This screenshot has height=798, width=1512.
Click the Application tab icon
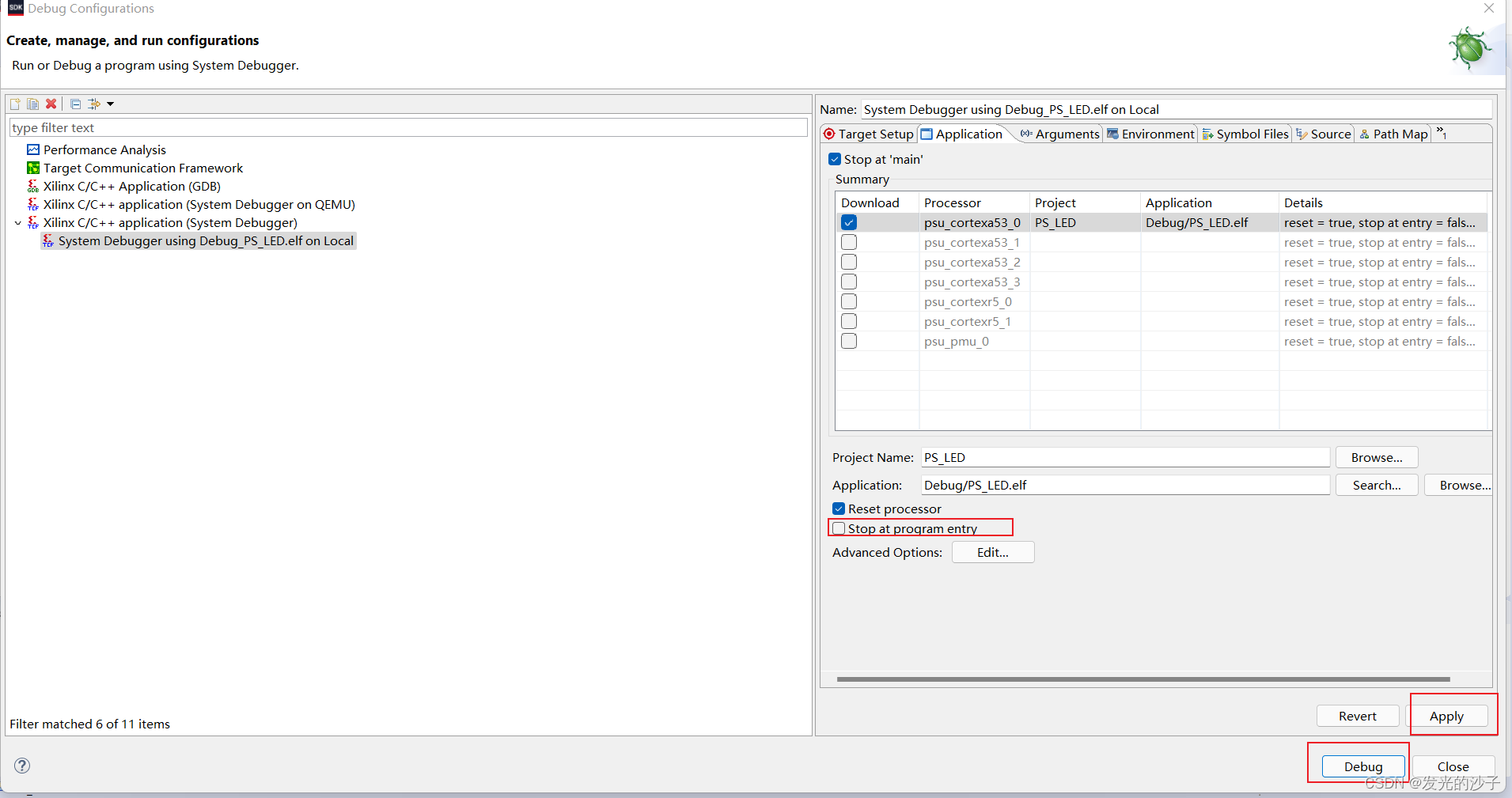point(927,134)
